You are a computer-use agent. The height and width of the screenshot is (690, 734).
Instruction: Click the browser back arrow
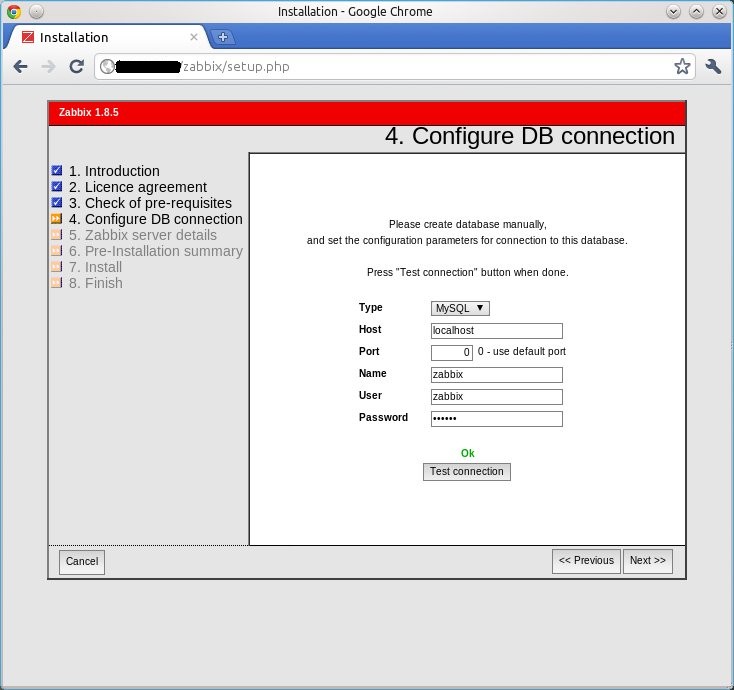click(x=20, y=66)
